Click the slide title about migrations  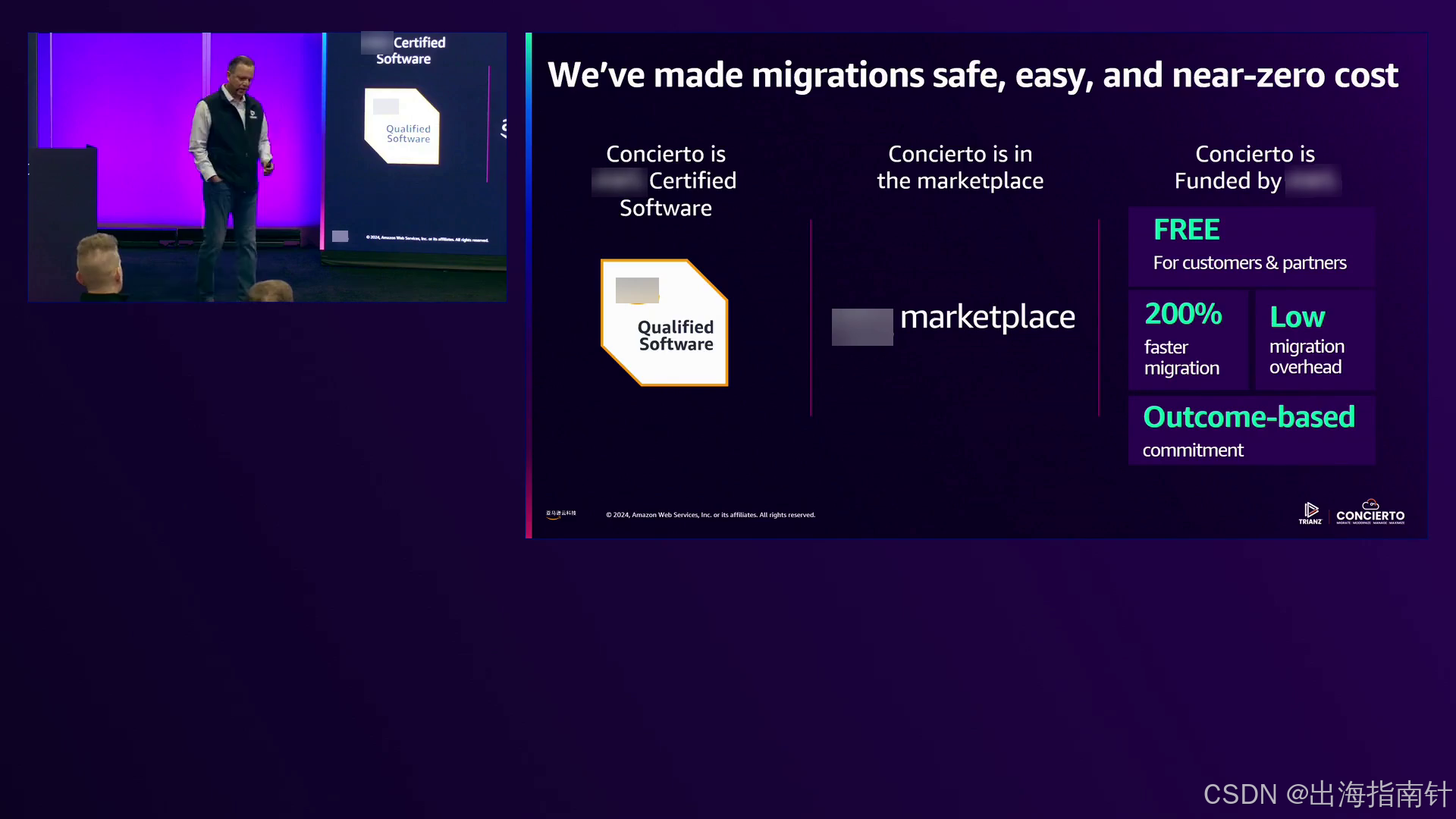[x=972, y=75]
